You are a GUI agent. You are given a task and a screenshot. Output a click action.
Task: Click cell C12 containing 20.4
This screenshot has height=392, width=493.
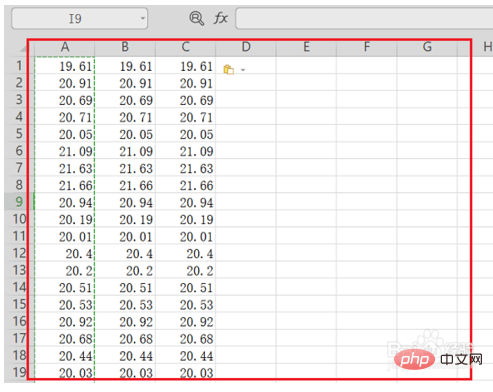(x=186, y=253)
